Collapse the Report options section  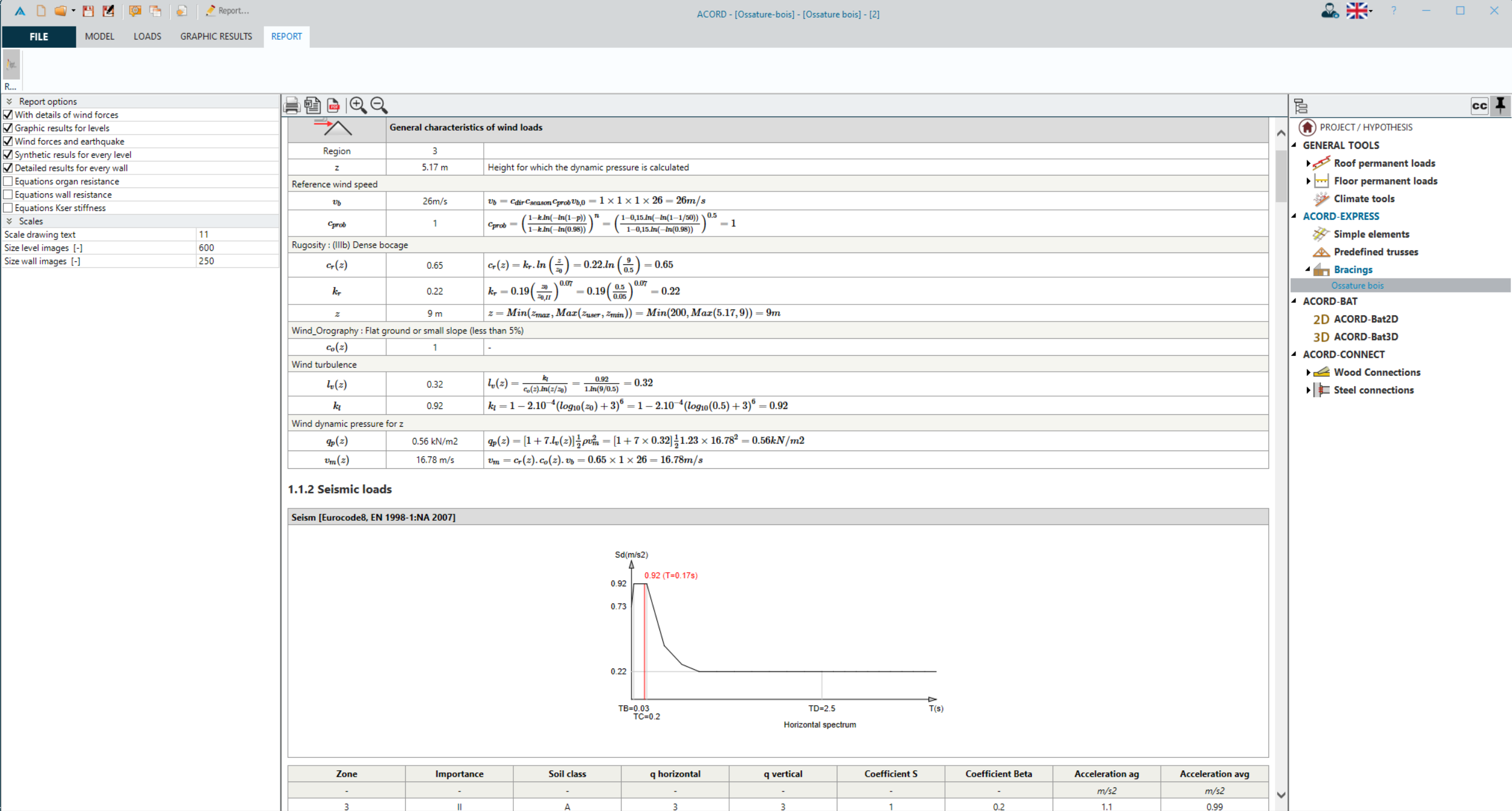coord(9,102)
